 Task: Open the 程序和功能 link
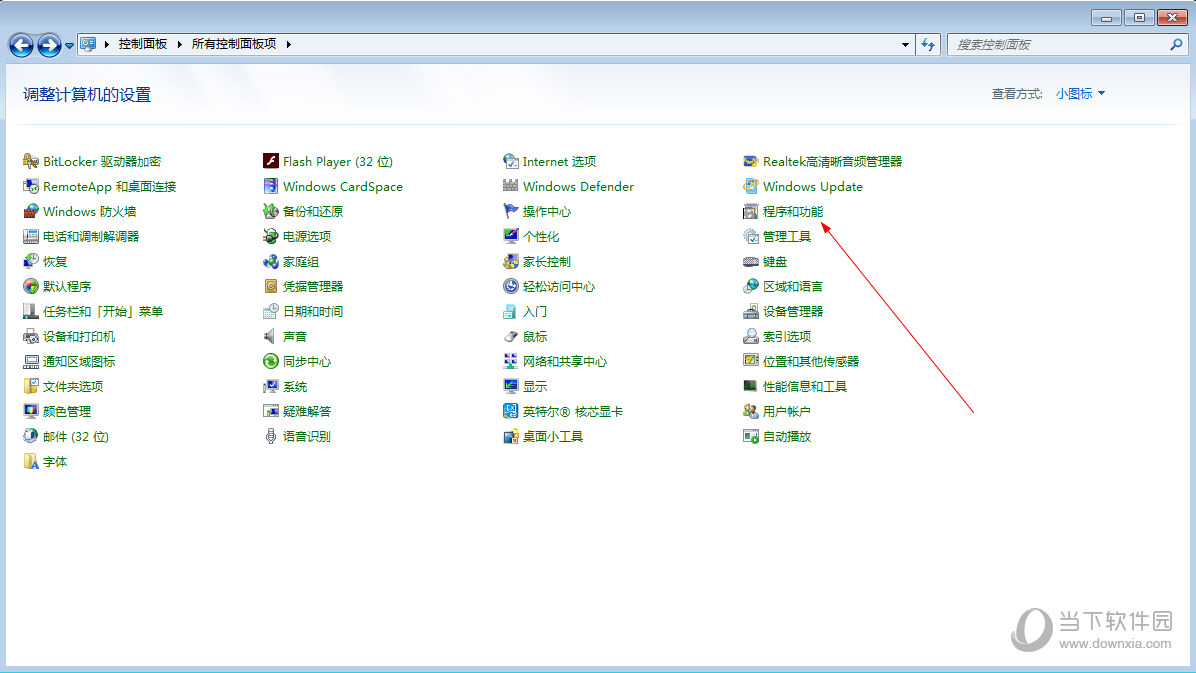tap(792, 211)
